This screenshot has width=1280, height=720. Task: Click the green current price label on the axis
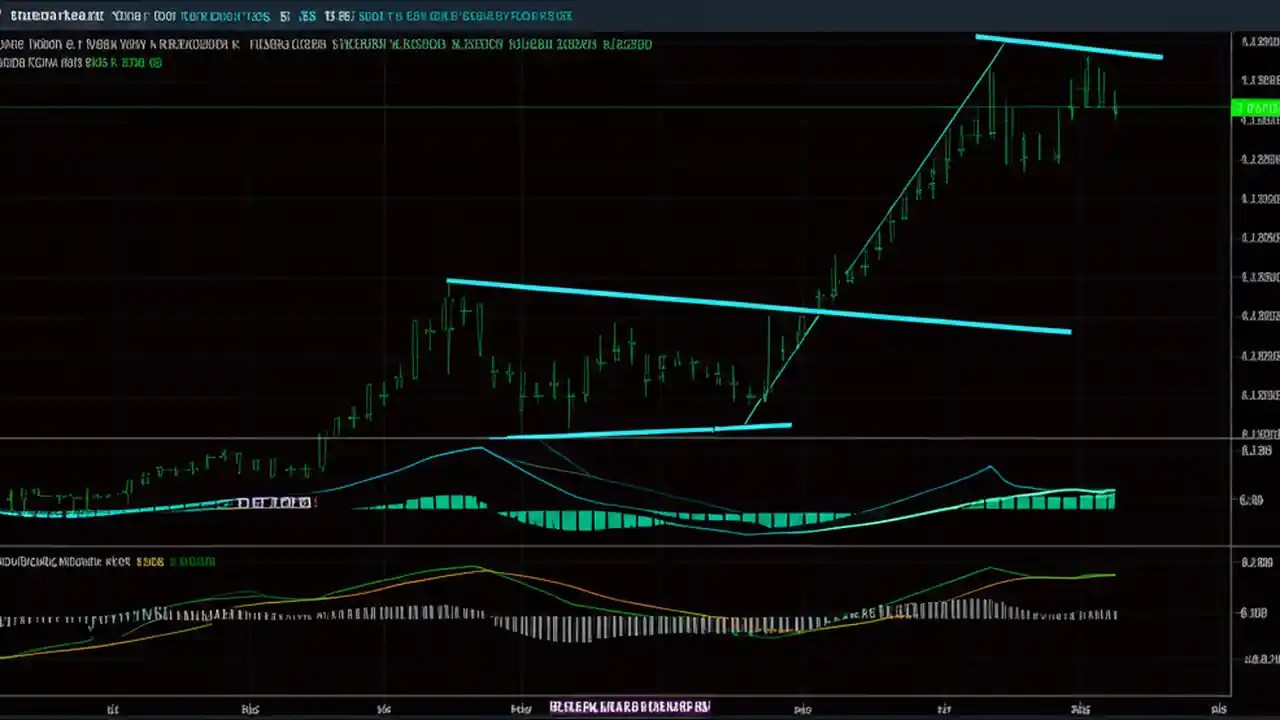point(1253,108)
